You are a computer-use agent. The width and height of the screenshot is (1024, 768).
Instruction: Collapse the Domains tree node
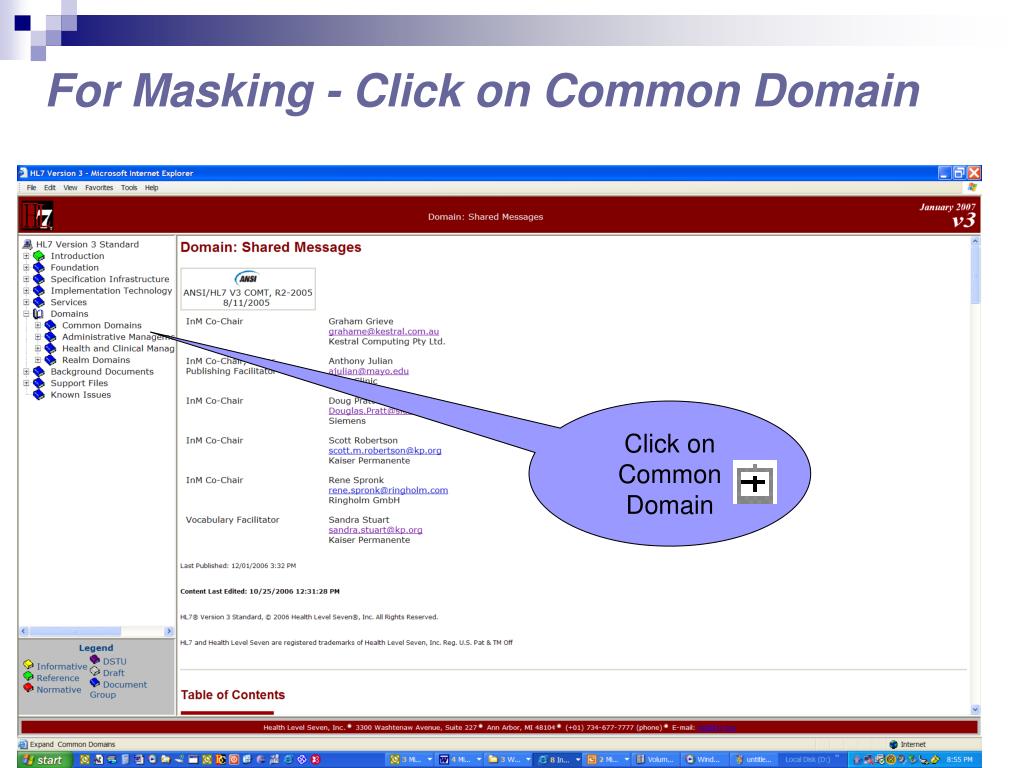point(26,314)
